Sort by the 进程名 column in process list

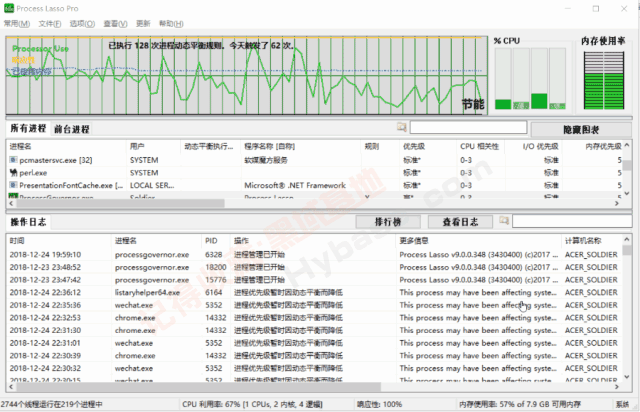(66, 146)
